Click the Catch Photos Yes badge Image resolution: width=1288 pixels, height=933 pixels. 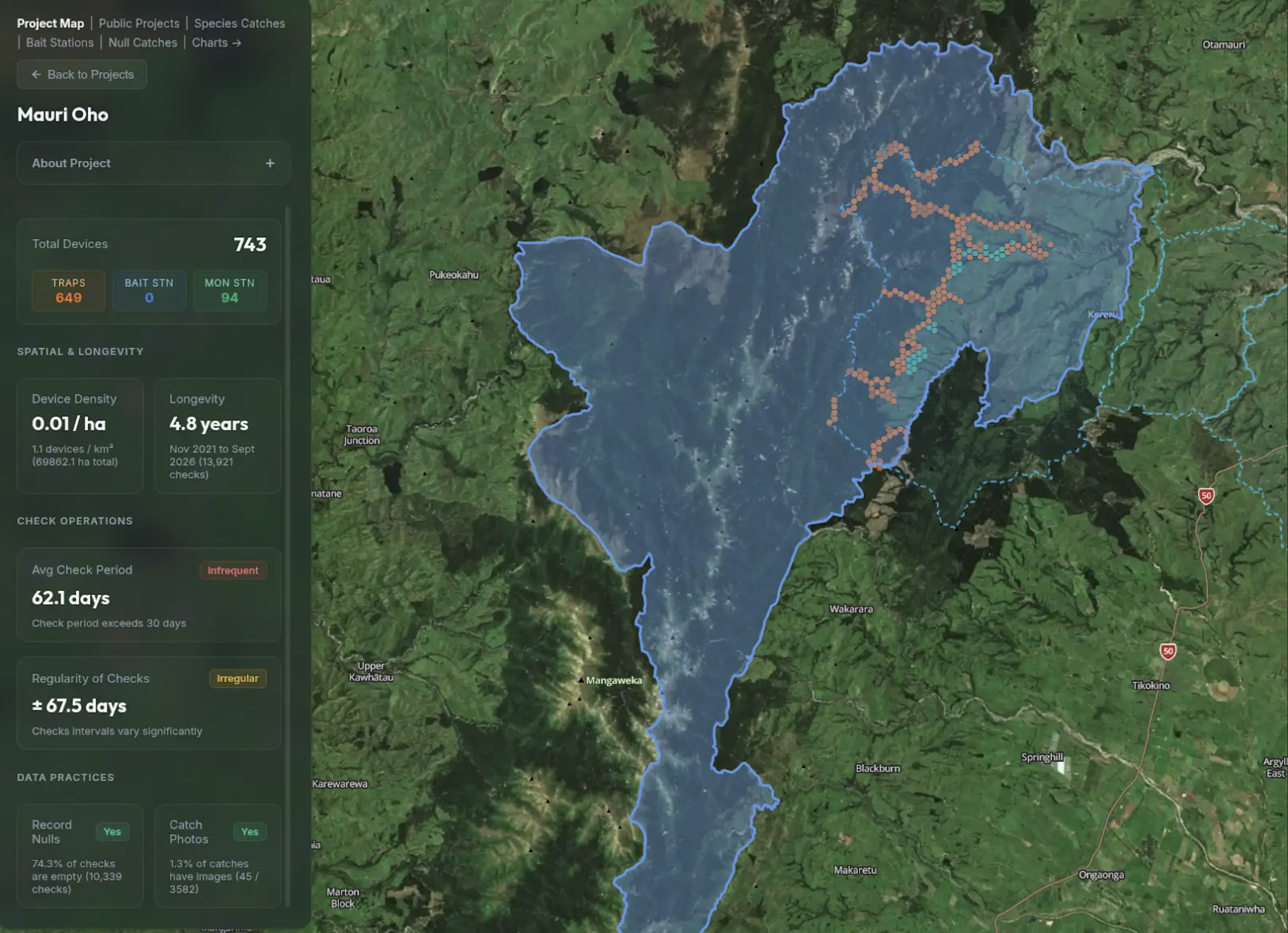click(x=250, y=832)
